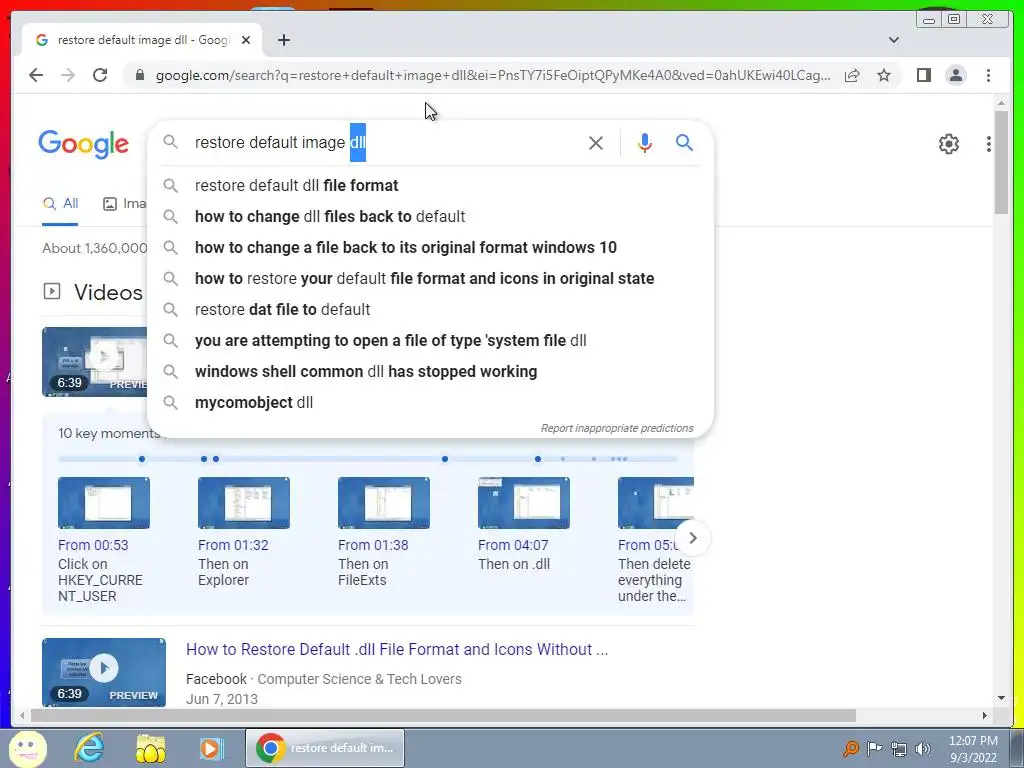Clear search text with the X icon
The width and height of the screenshot is (1024, 768).
(596, 143)
